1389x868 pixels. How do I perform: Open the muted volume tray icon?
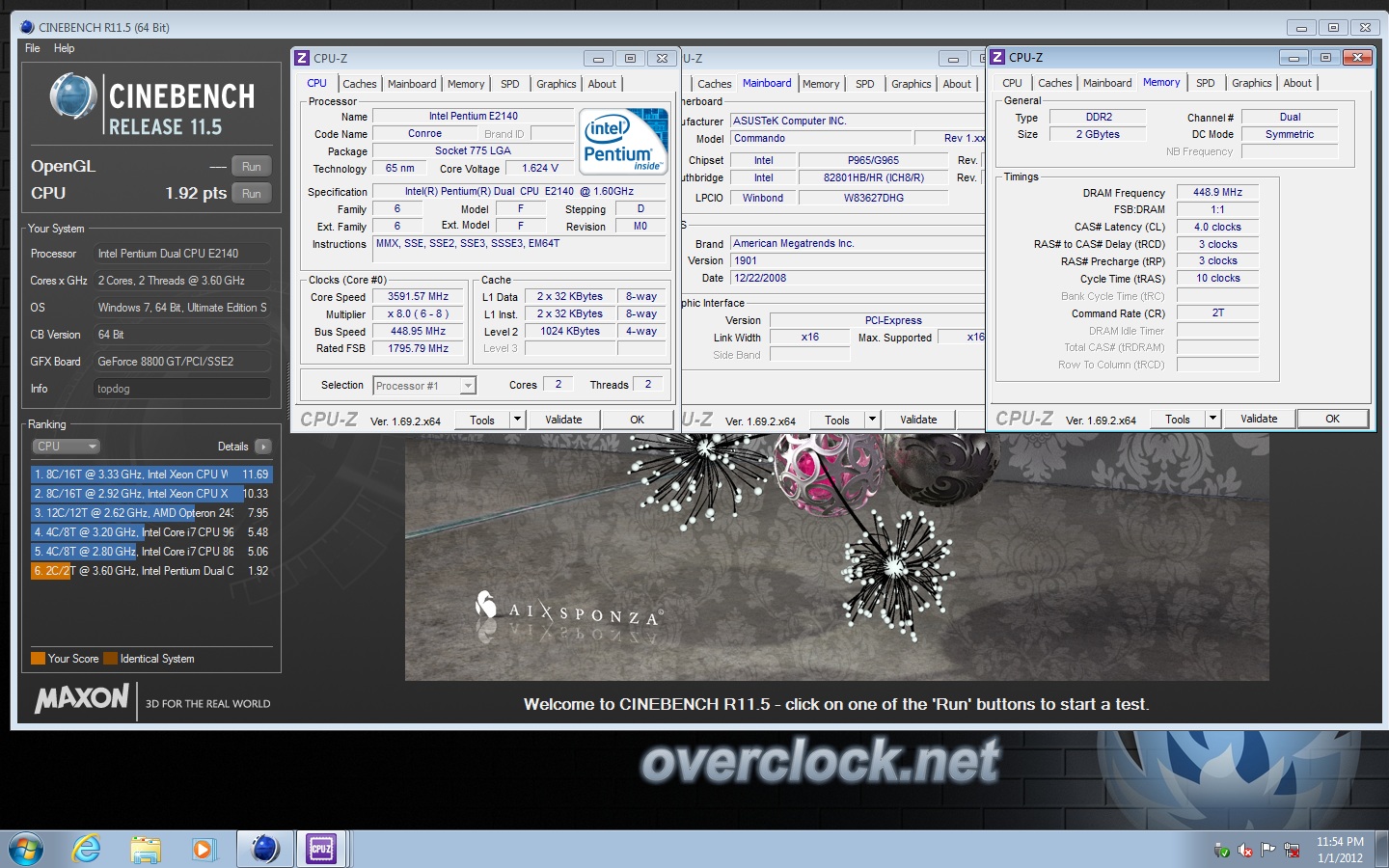tap(1245, 851)
